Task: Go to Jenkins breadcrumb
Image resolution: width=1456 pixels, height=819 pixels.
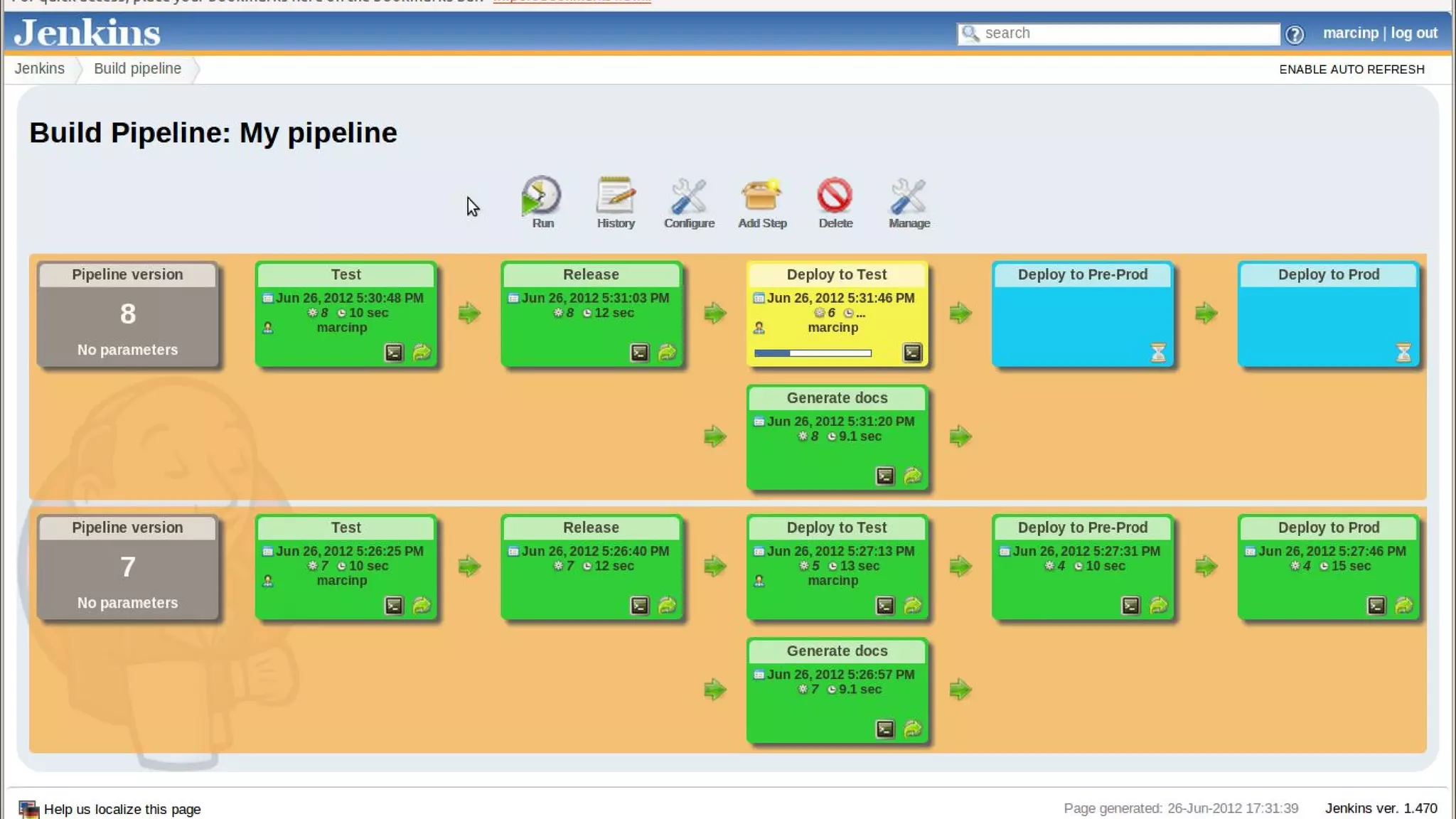Action: 39,68
